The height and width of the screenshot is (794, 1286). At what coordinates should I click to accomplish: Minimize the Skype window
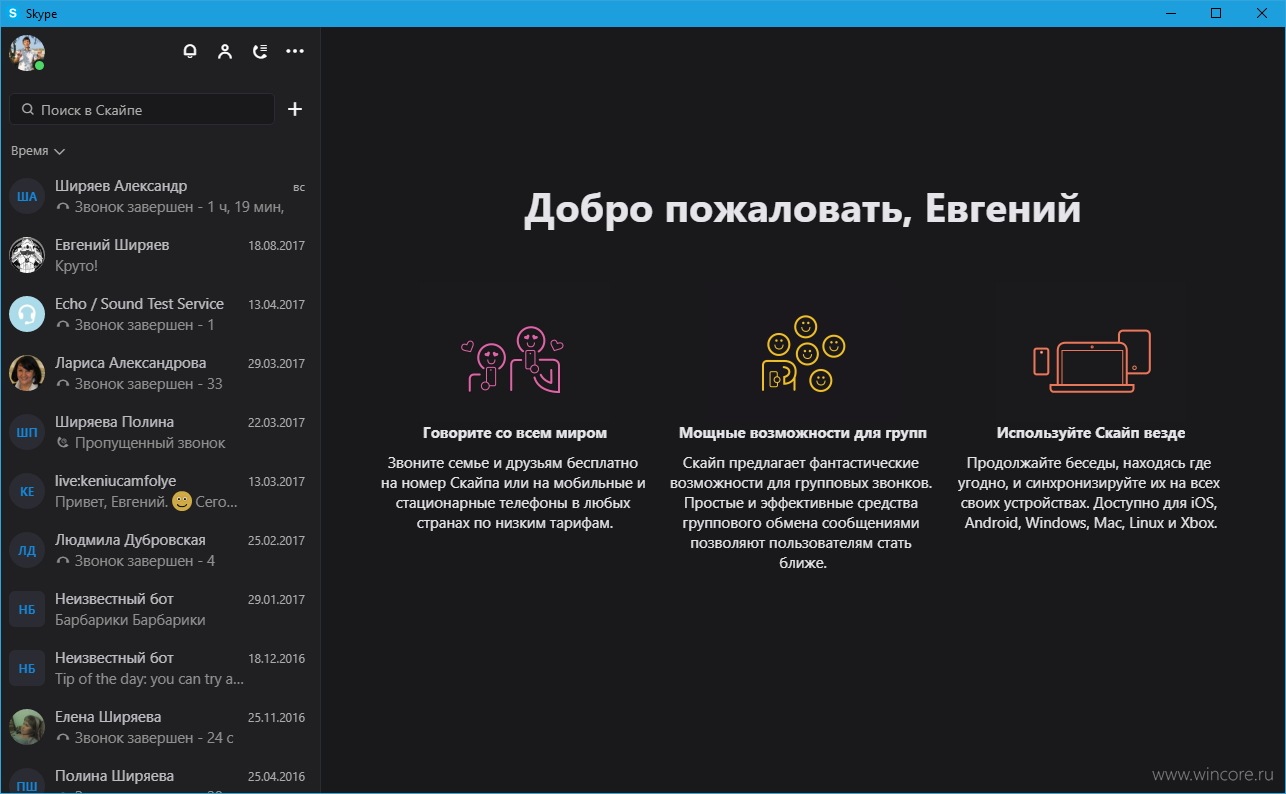click(1170, 13)
